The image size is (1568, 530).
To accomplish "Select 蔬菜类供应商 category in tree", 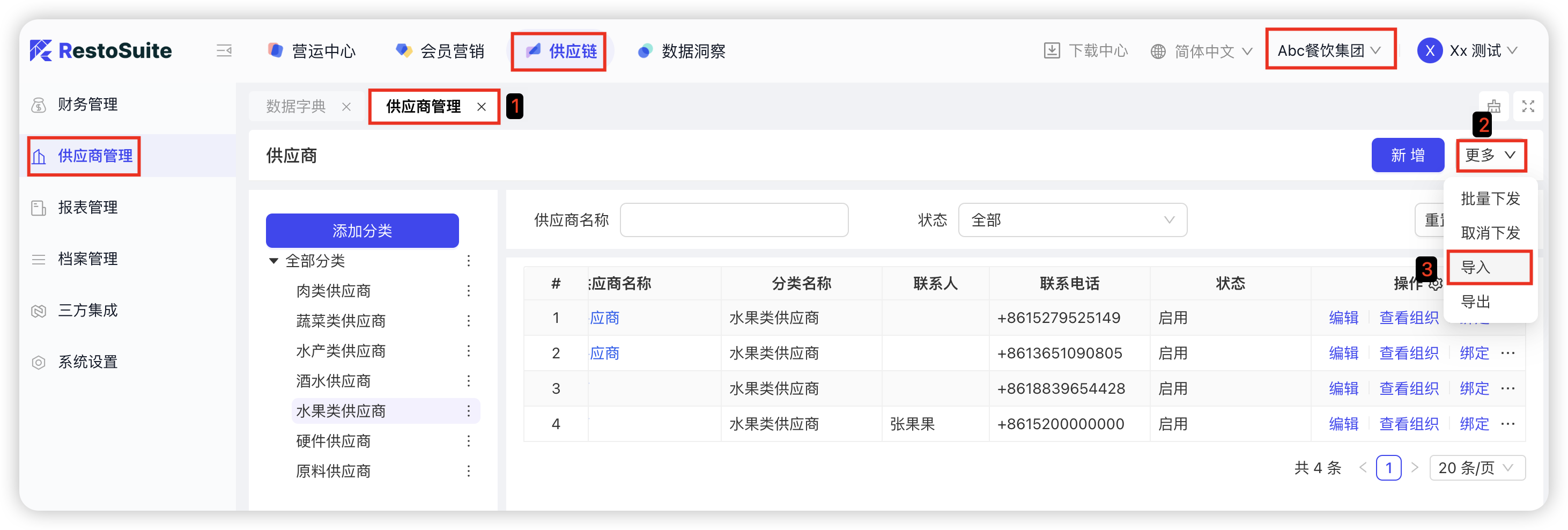I will [x=341, y=320].
